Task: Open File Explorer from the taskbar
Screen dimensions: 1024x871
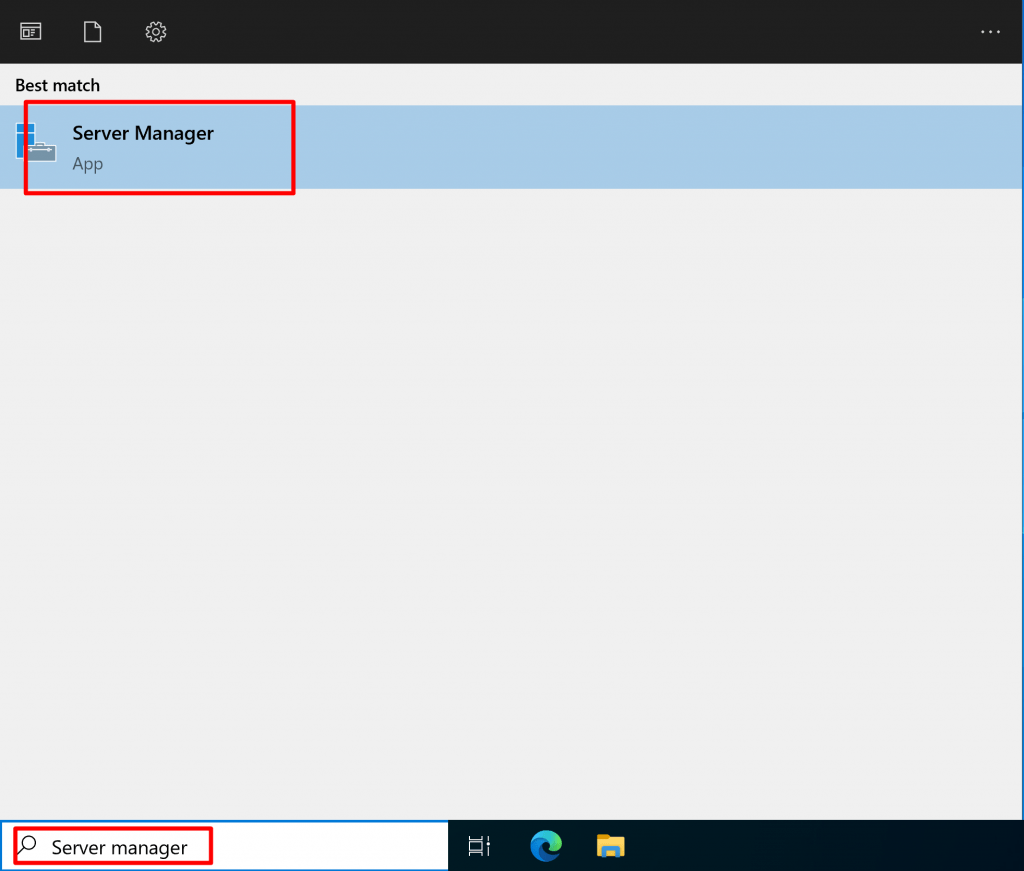Action: [610, 846]
